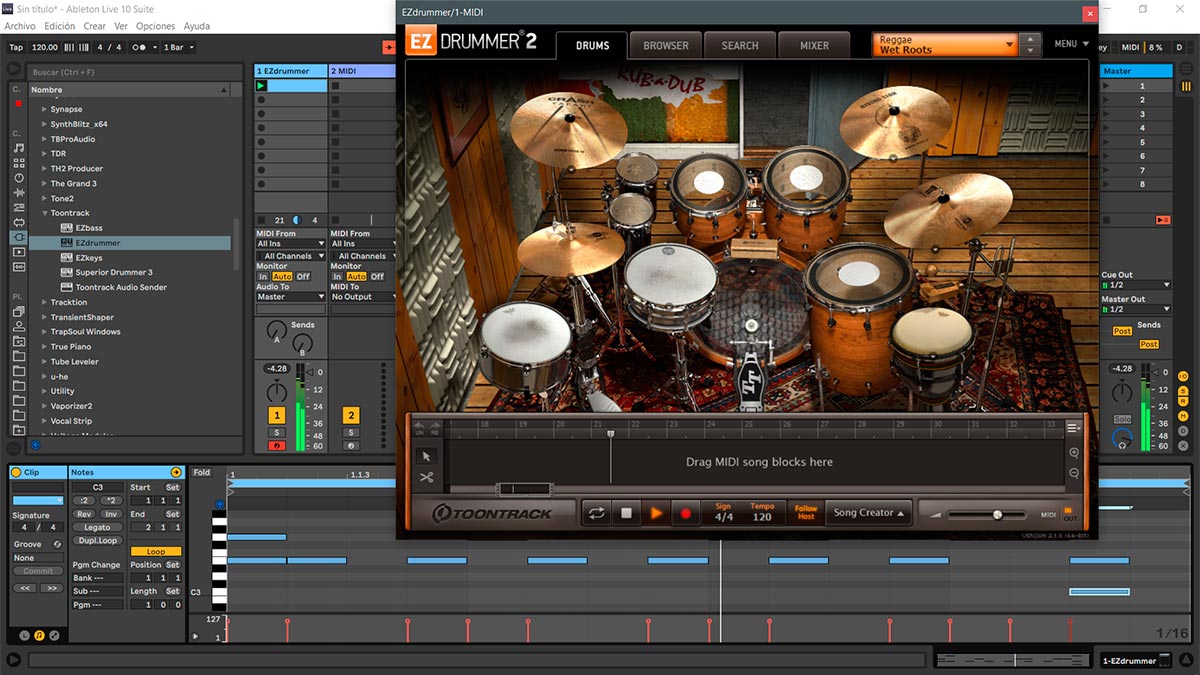Toggle the metronome in Ableton control bar
1200x675 pixels.
point(141,47)
